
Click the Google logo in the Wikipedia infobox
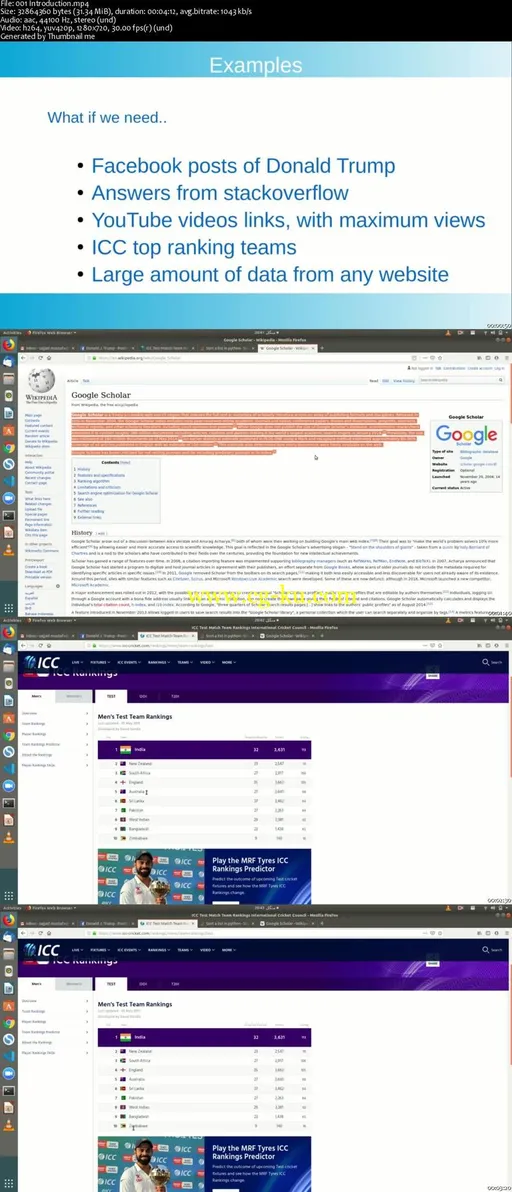coord(466,436)
